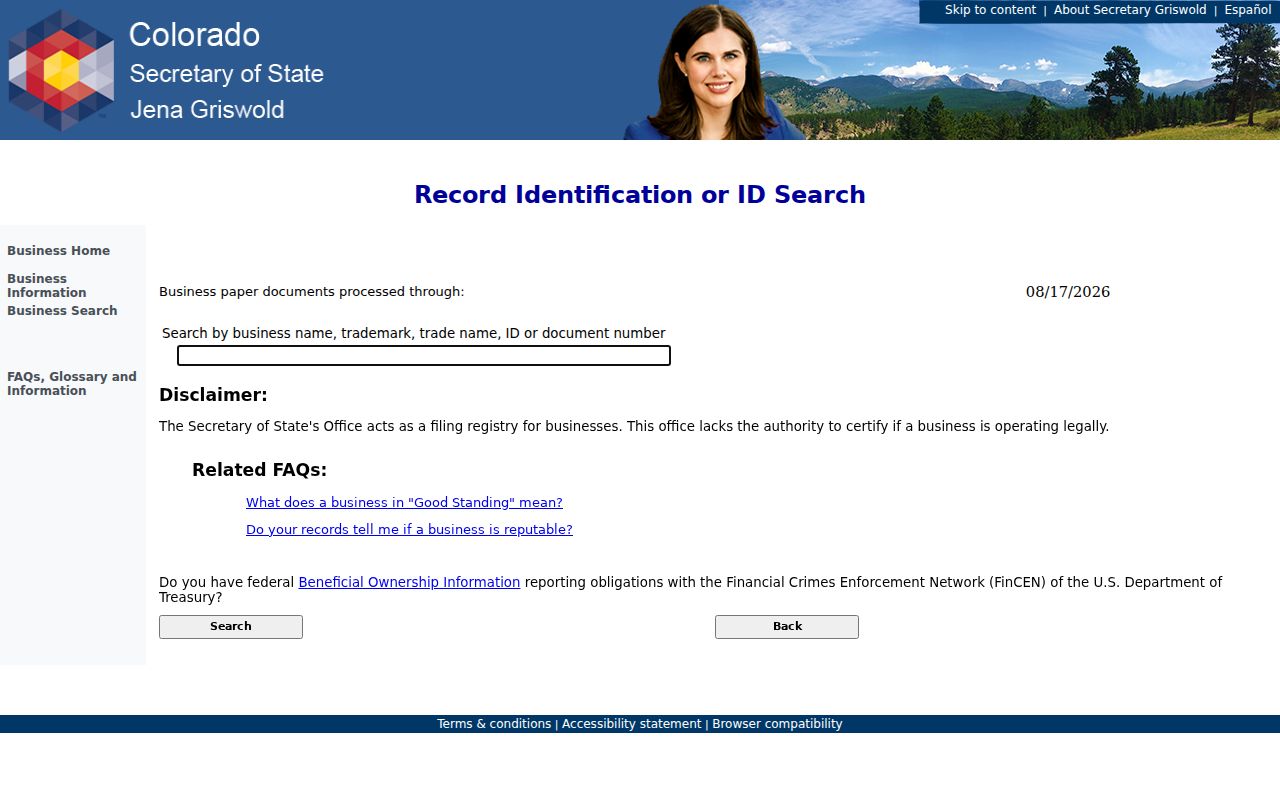Follow Beneficial Ownership Information link

pos(409,582)
